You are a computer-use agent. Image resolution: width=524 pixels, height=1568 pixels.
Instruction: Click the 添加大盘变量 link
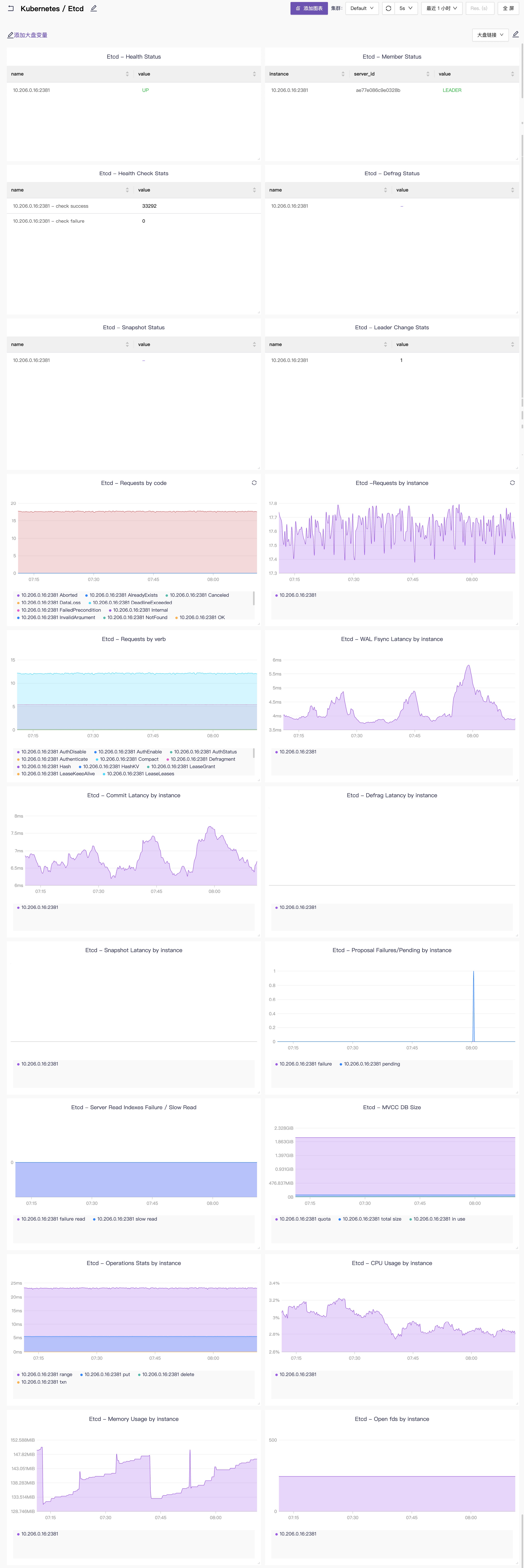pos(27,35)
